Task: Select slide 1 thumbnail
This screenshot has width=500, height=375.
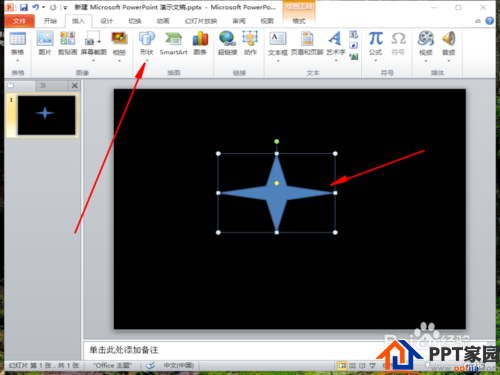Action: pos(46,115)
